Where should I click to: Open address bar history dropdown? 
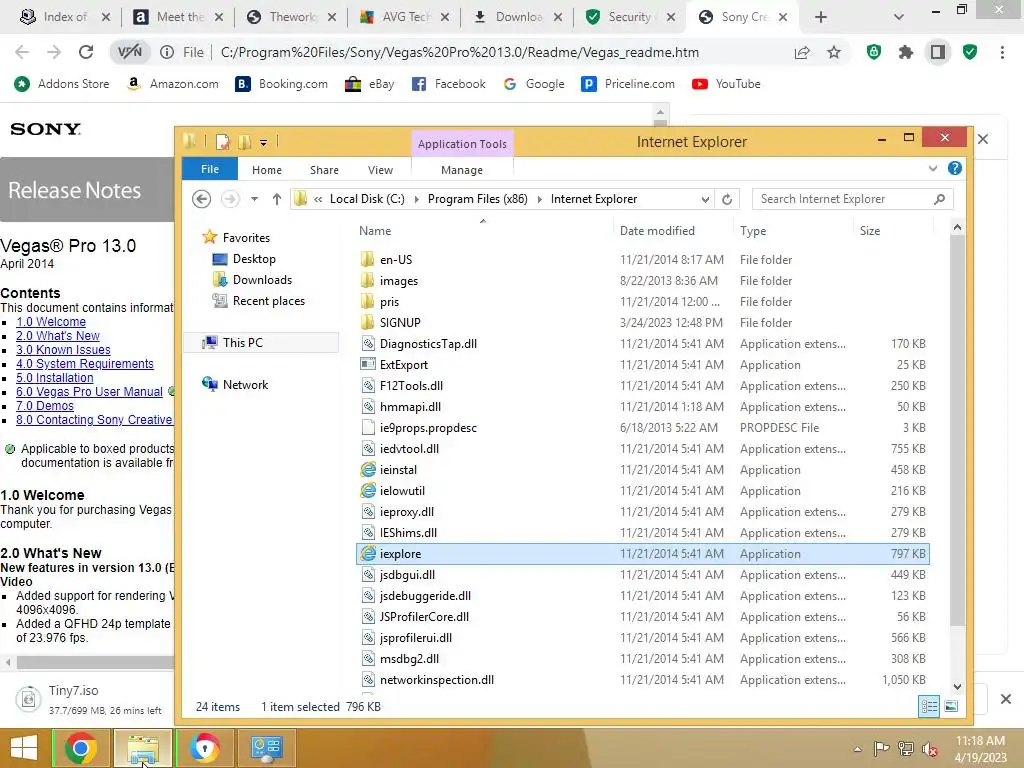[x=705, y=199]
